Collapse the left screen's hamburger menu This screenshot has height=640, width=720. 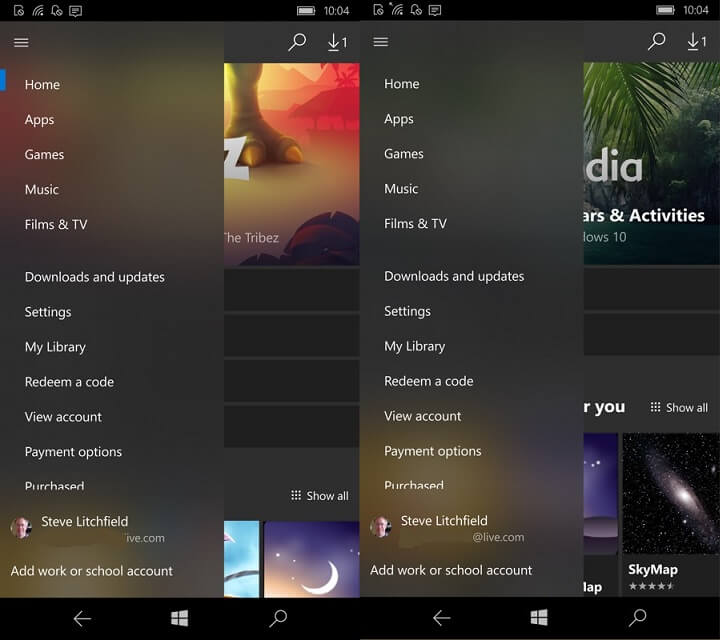click(21, 43)
